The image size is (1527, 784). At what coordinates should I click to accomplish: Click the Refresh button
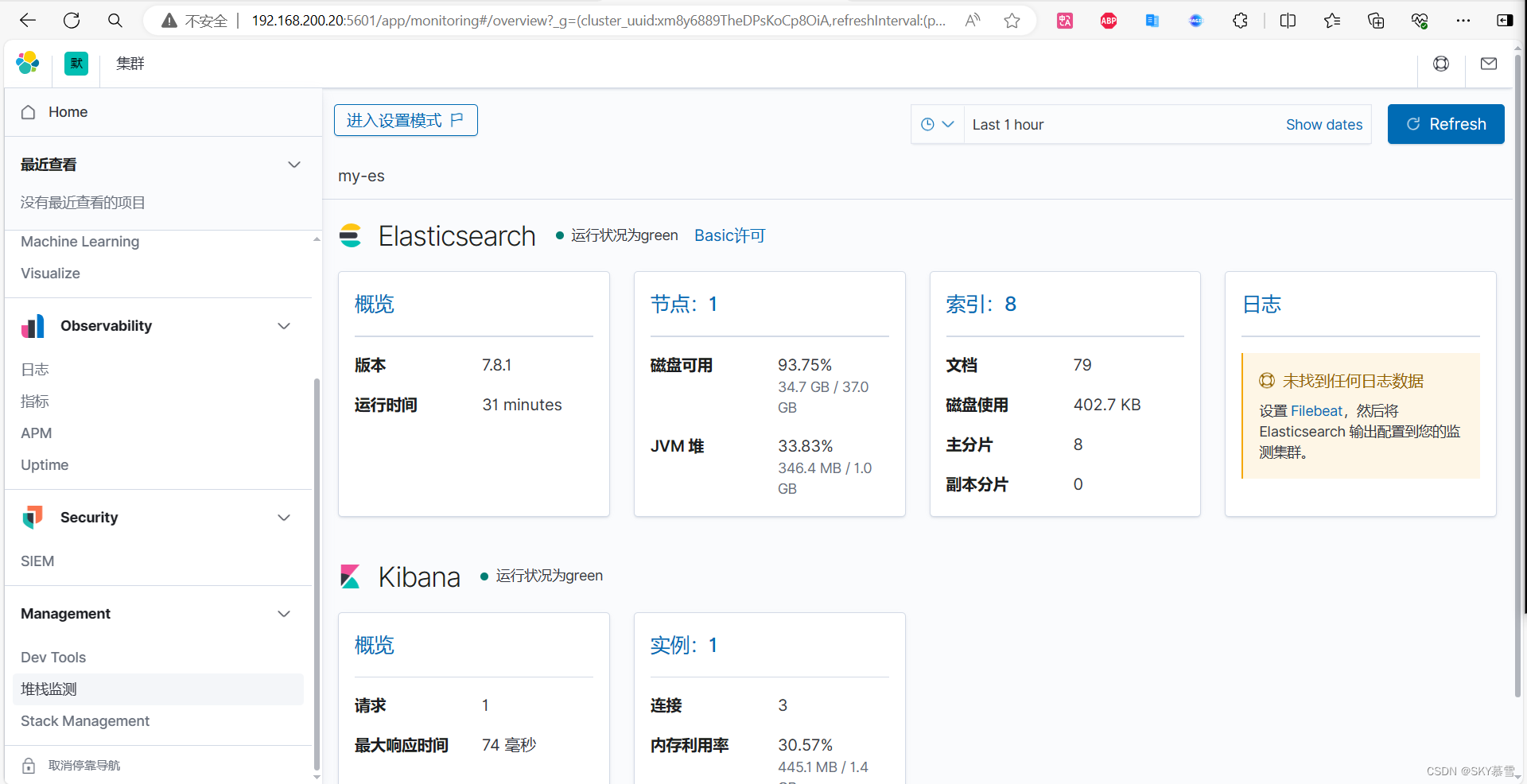click(x=1446, y=124)
